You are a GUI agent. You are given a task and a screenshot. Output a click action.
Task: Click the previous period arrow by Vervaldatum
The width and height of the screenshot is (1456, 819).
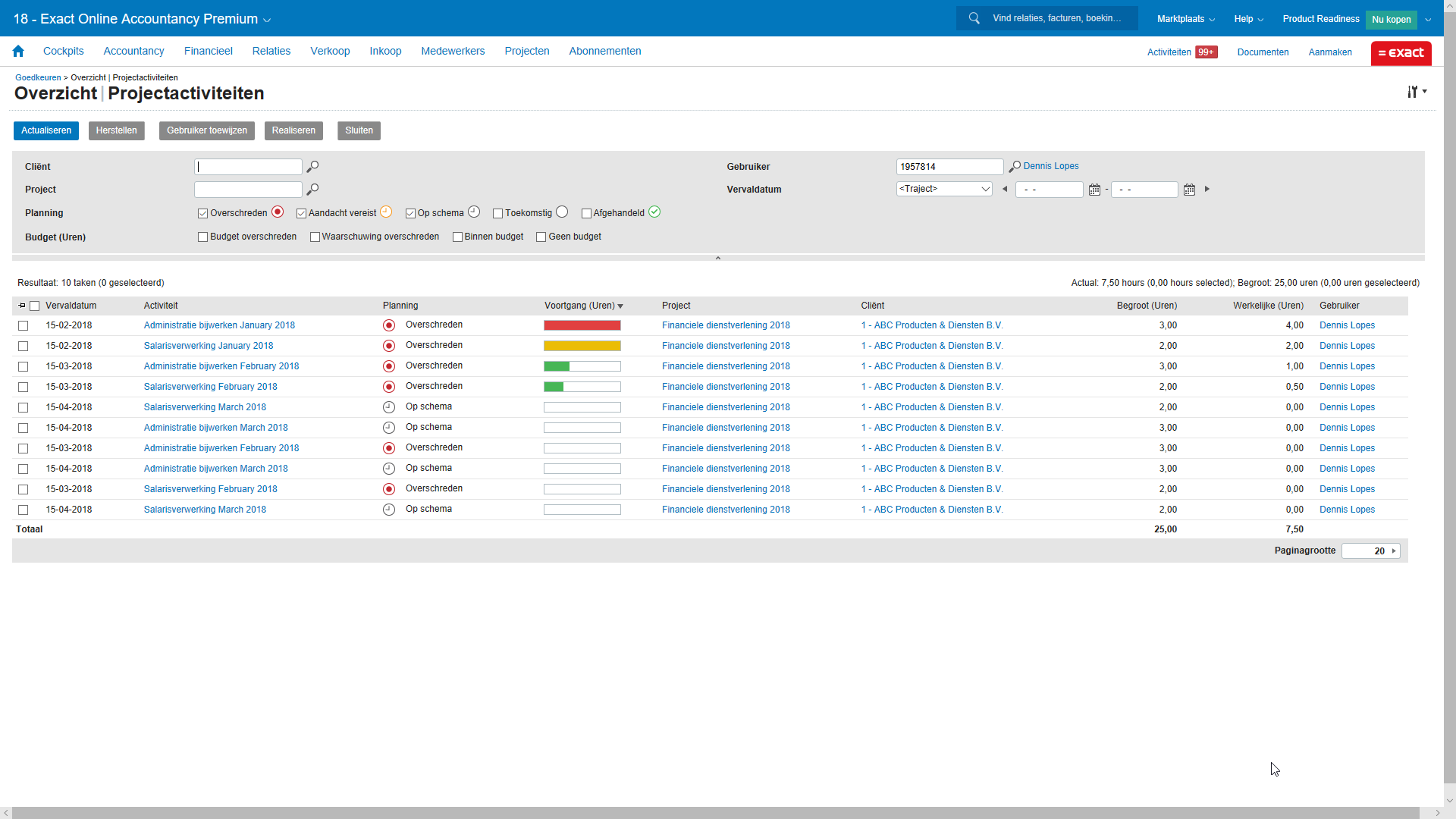(1005, 190)
